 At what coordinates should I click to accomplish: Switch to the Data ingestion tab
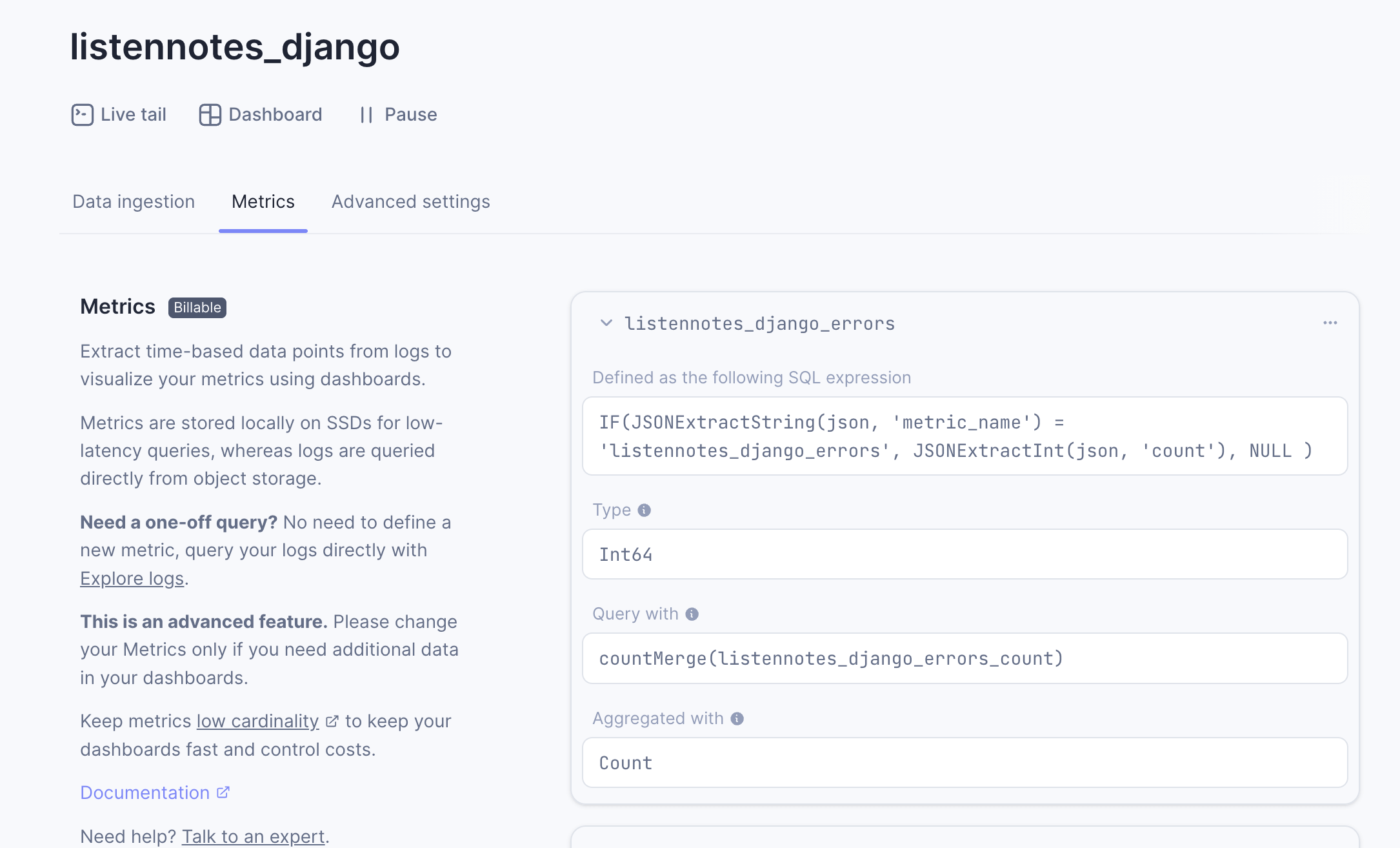tap(134, 202)
